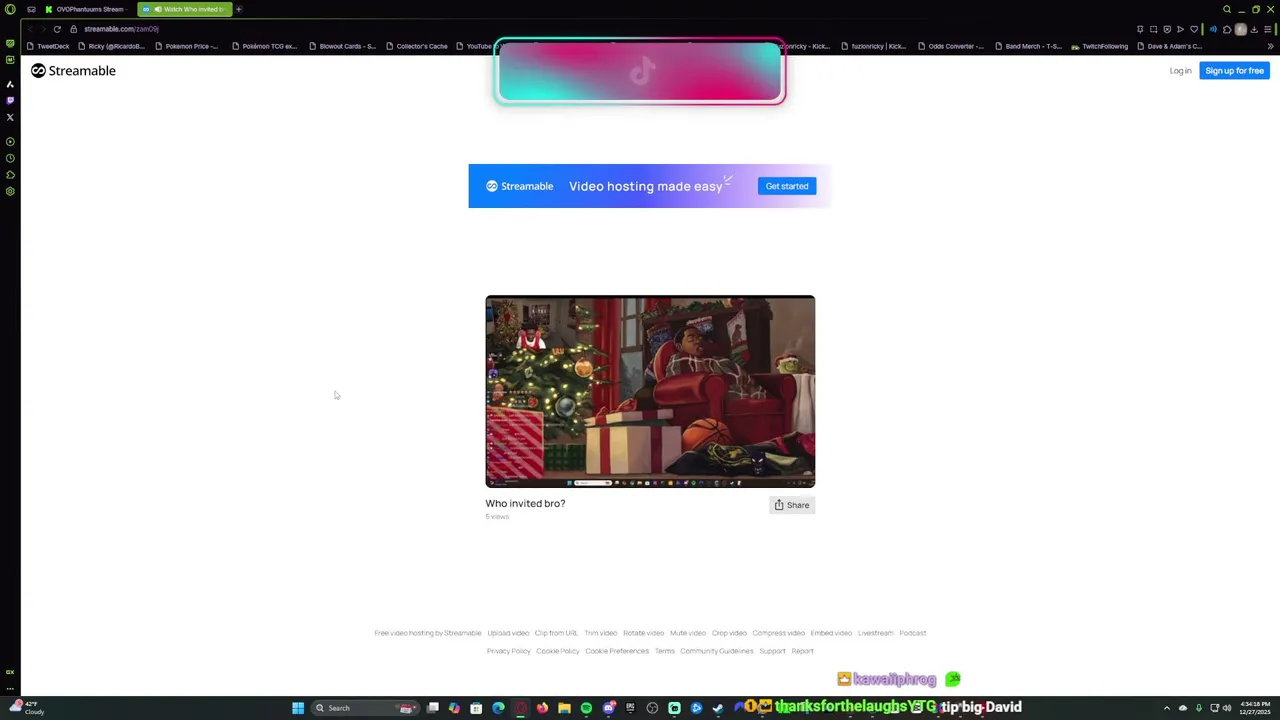The image size is (1280, 720).
Task: Open the Community Guidelines footer link
Action: pos(717,651)
